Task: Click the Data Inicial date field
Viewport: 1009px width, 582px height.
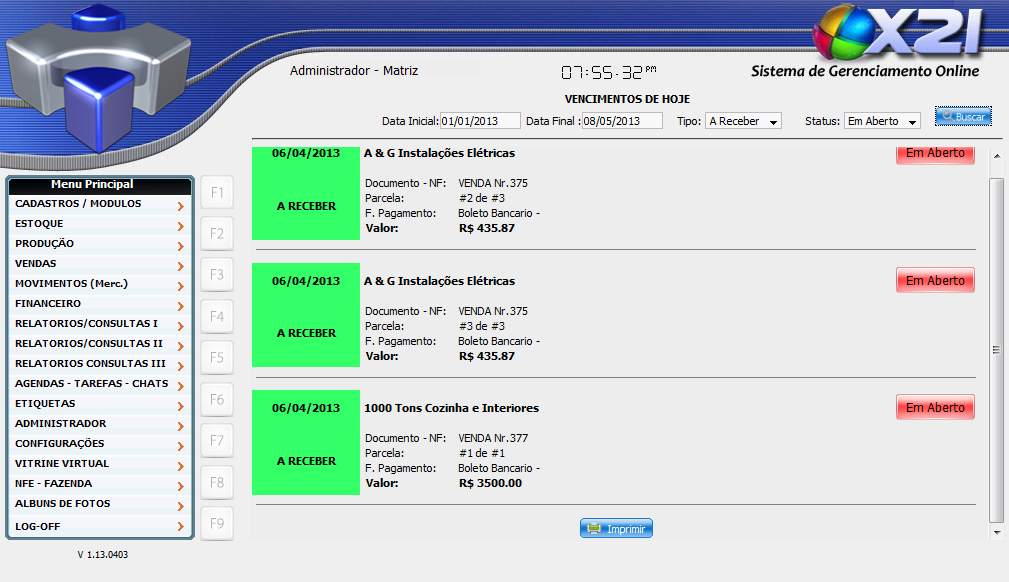Action: click(x=480, y=121)
